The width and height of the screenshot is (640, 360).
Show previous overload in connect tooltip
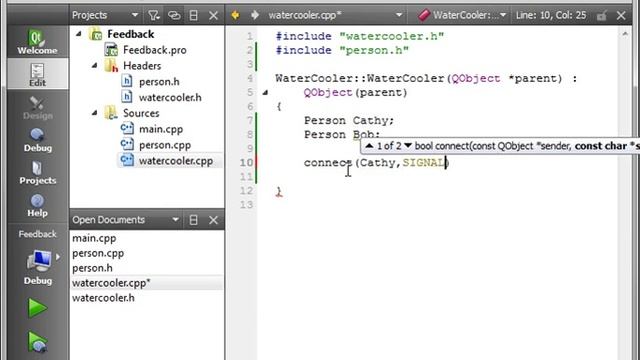pos(369,146)
